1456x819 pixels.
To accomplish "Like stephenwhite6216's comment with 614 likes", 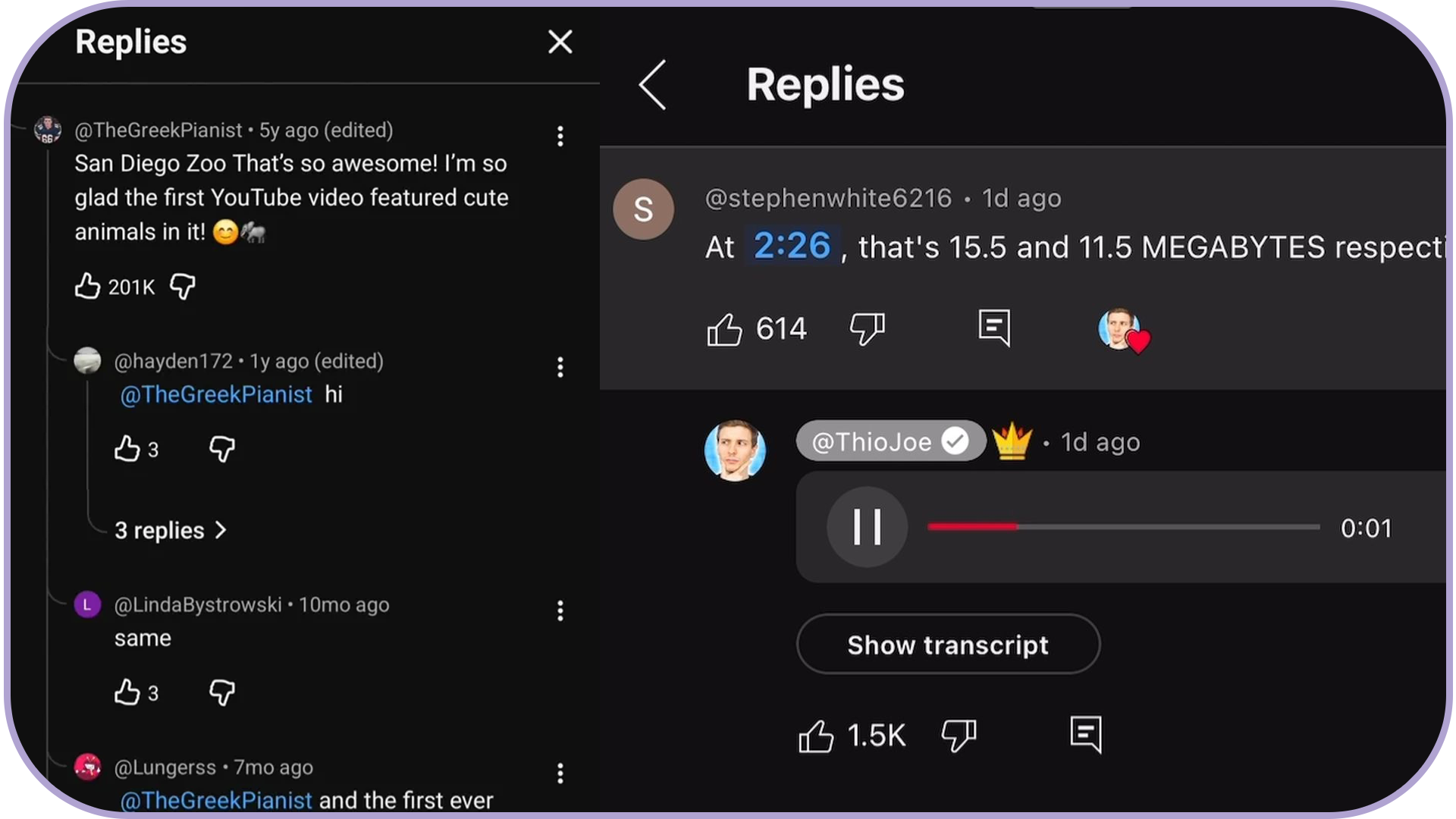I will tap(724, 329).
